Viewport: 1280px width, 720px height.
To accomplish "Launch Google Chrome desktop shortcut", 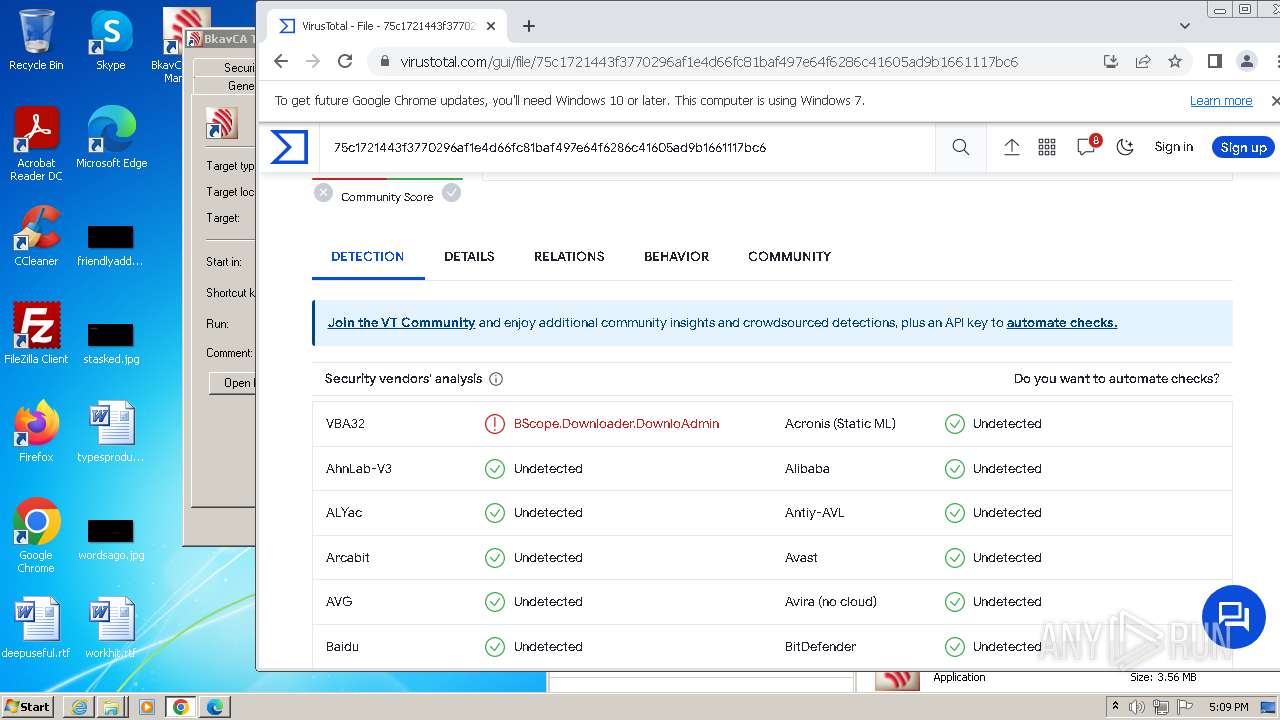I will (36, 536).
